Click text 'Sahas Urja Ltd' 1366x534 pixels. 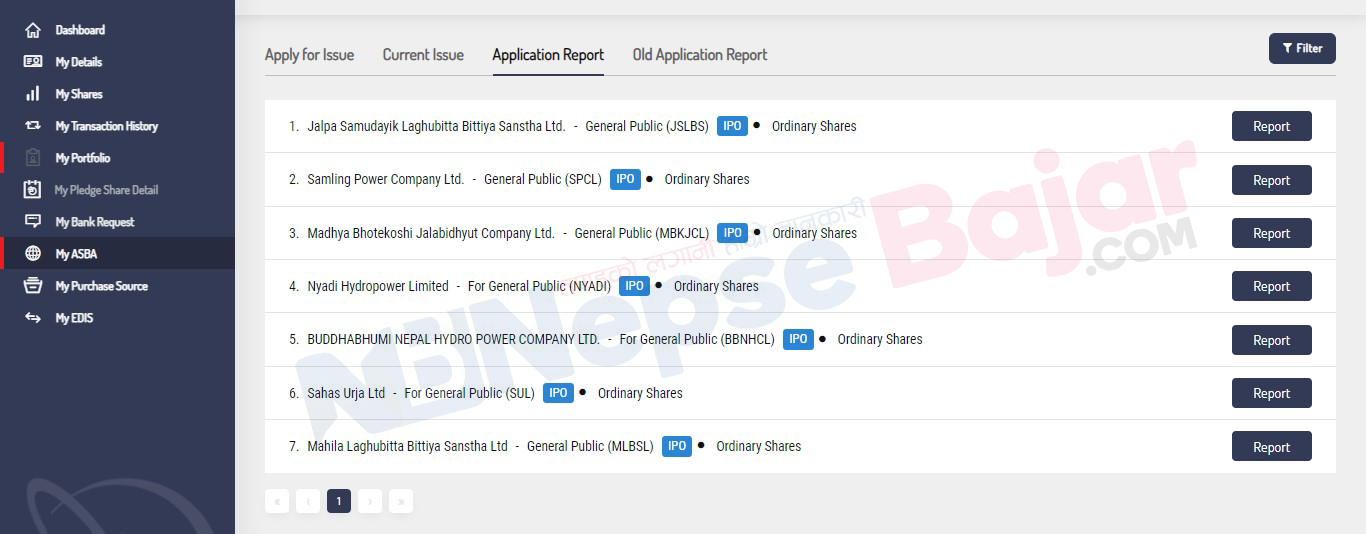tap(346, 393)
